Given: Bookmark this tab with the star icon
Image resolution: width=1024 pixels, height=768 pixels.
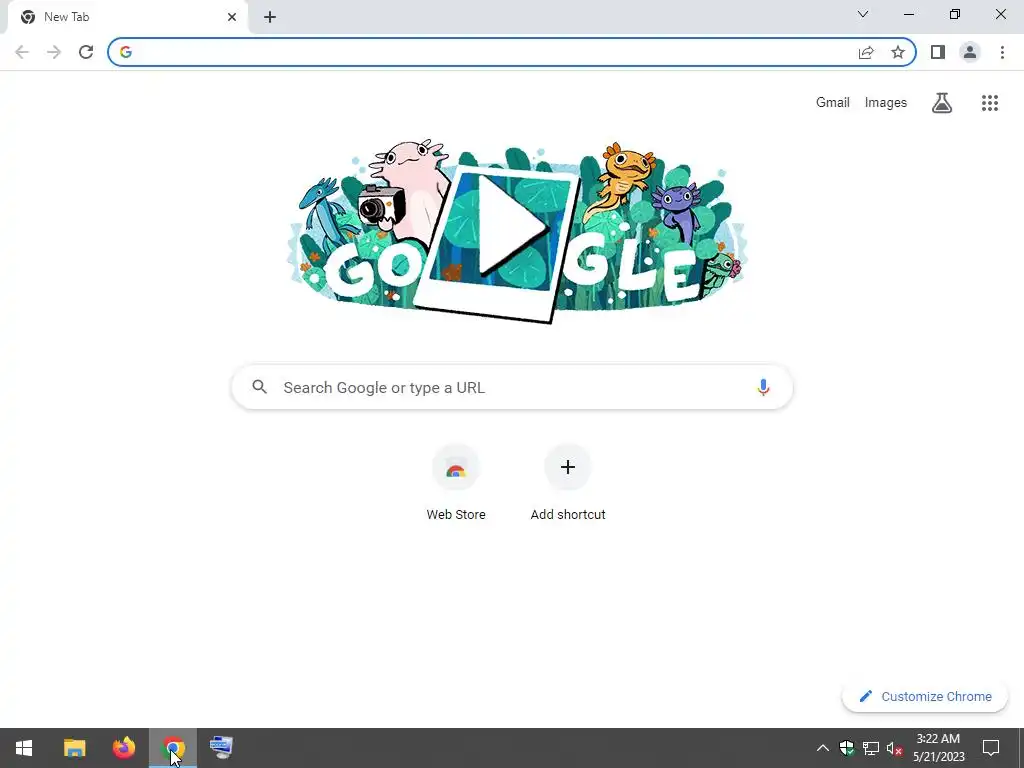Looking at the screenshot, I should tap(898, 52).
